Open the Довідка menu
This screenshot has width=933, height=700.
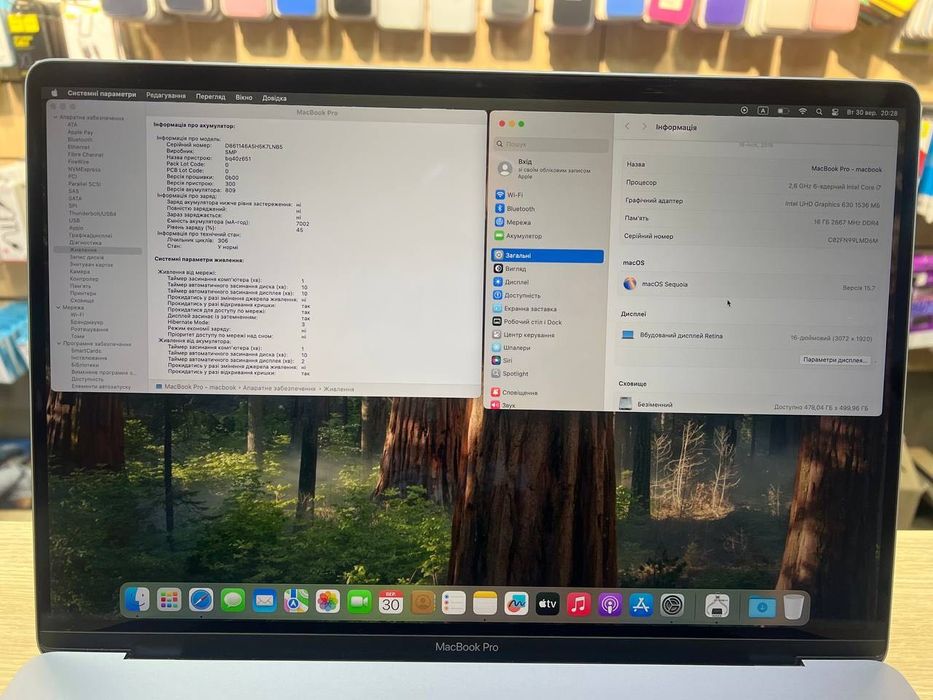(274, 98)
